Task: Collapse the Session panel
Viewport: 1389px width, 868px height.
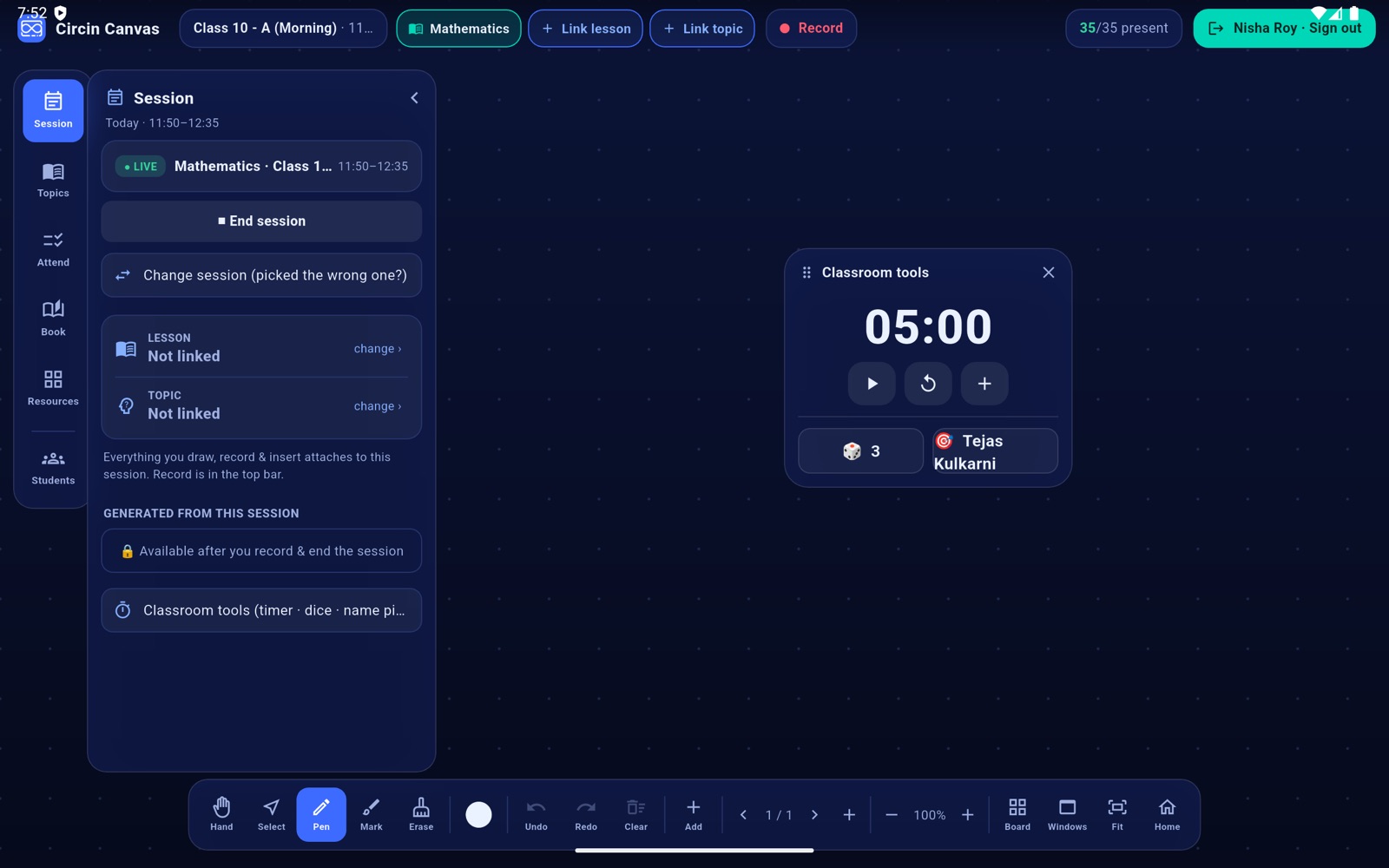Action: (414, 98)
